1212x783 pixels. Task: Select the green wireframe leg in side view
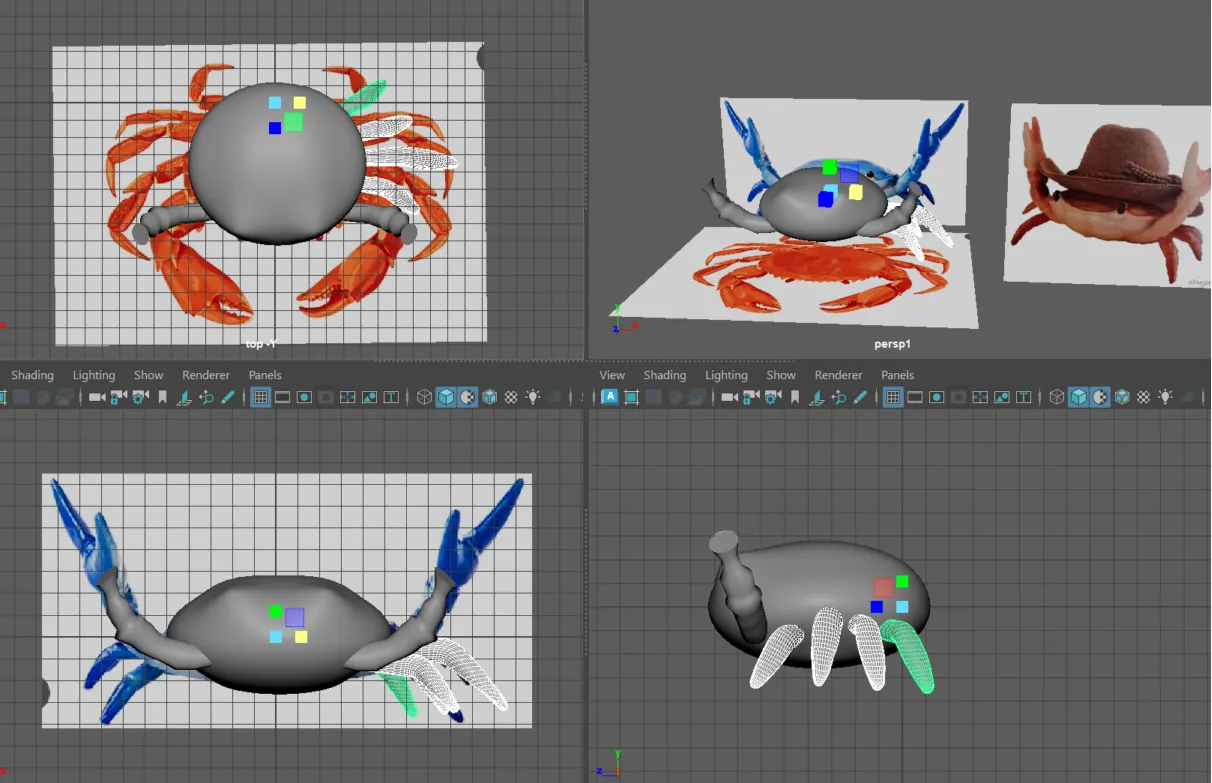pyautogui.click(x=910, y=656)
